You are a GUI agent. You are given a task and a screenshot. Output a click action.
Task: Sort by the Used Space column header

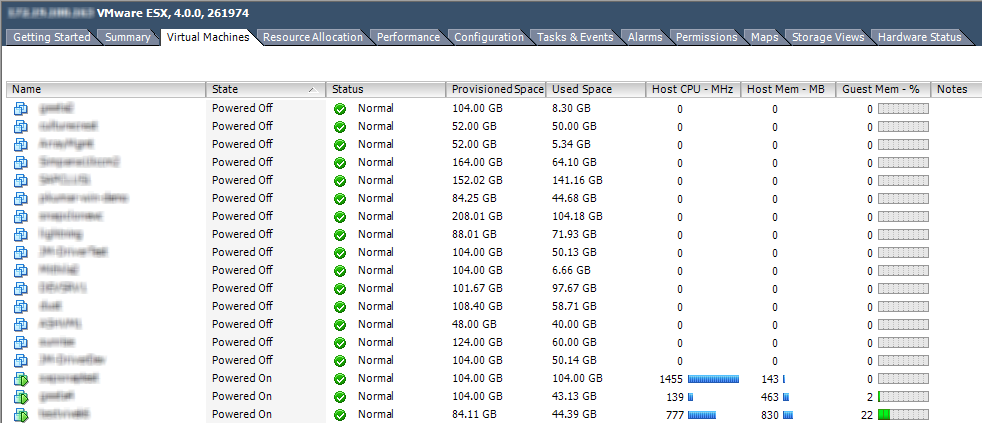(596, 90)
